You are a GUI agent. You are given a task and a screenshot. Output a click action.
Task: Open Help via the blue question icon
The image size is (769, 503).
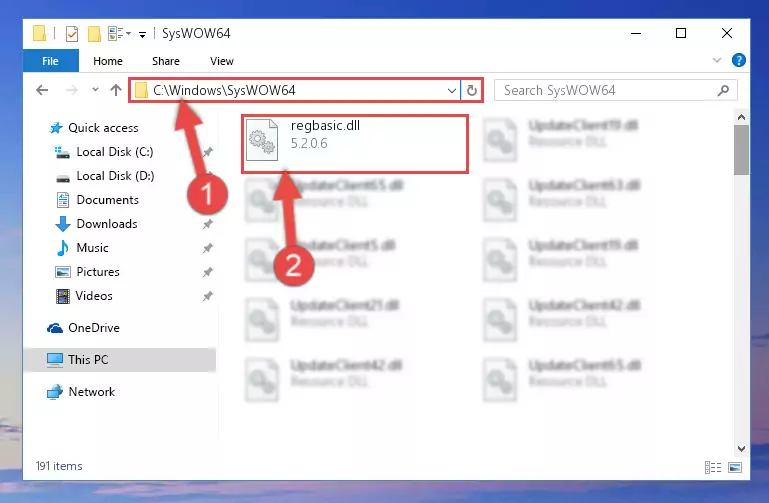coord(738,60)
